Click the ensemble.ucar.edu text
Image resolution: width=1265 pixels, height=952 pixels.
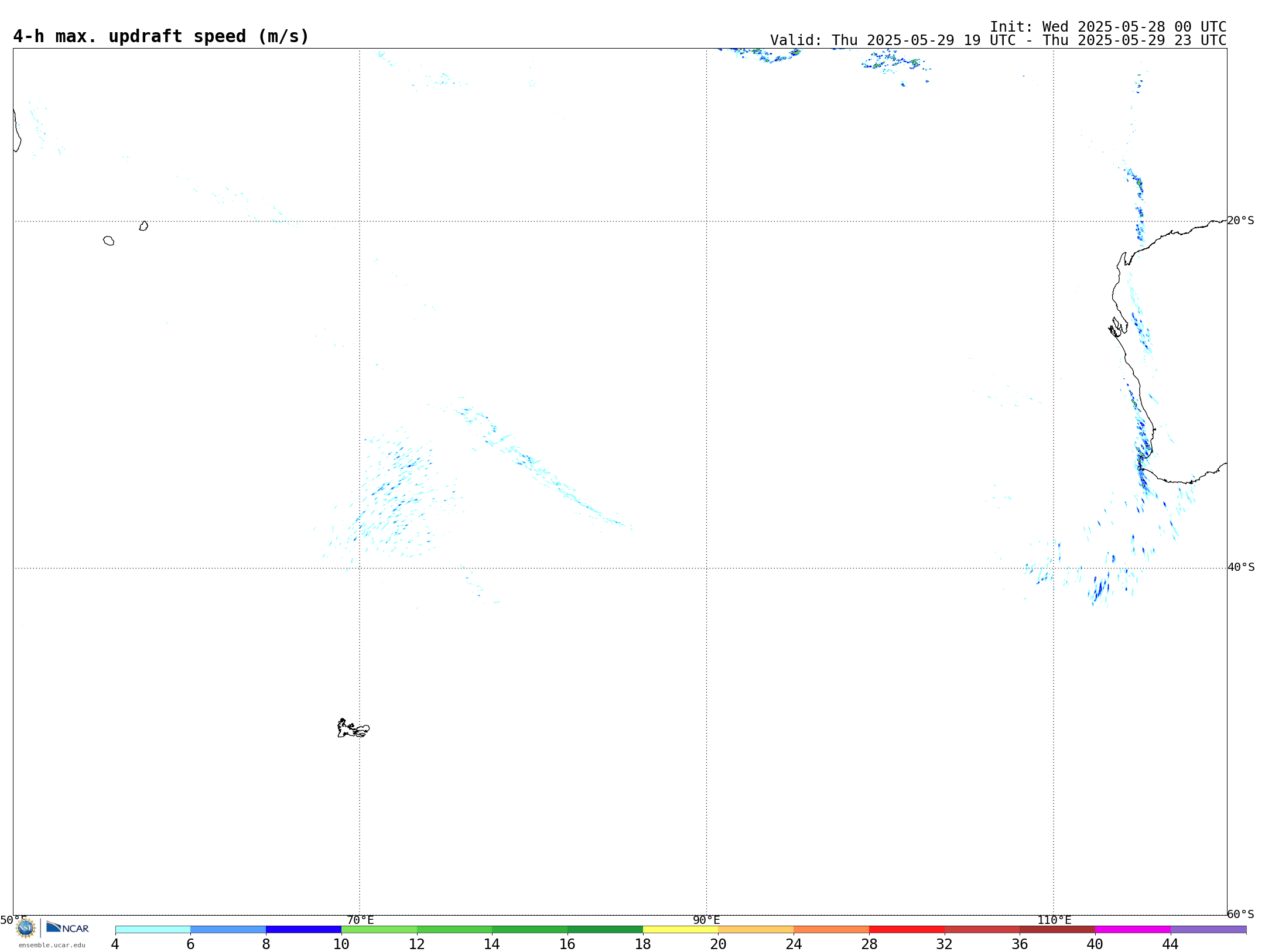52,945
